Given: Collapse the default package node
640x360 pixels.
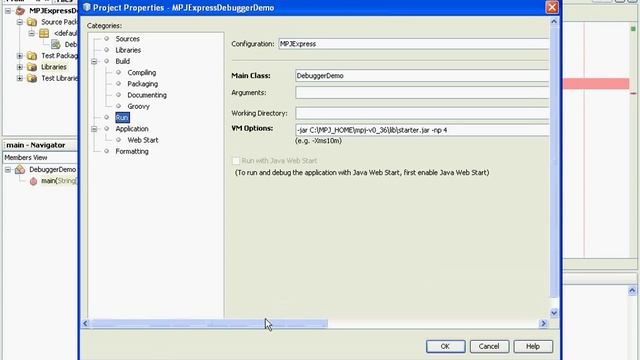Looking at the screenshot, I should [31, 33].
